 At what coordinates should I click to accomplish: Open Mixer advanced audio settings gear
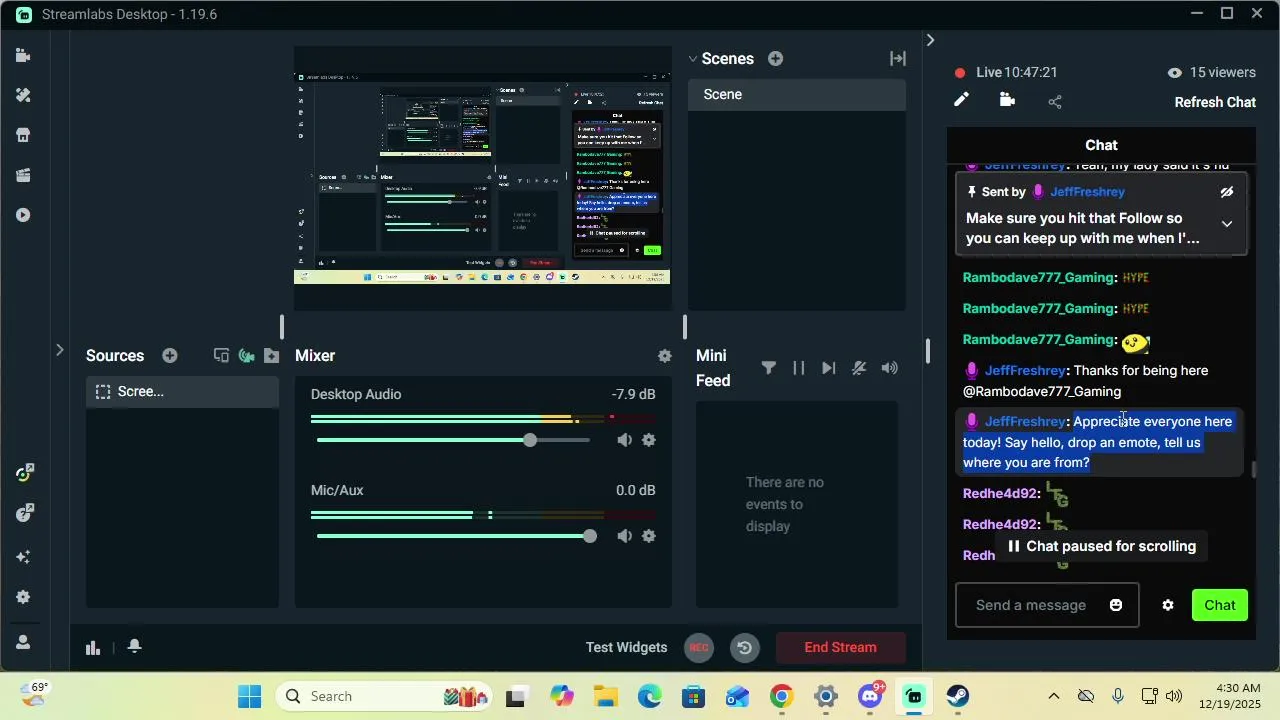click(664, 356)
